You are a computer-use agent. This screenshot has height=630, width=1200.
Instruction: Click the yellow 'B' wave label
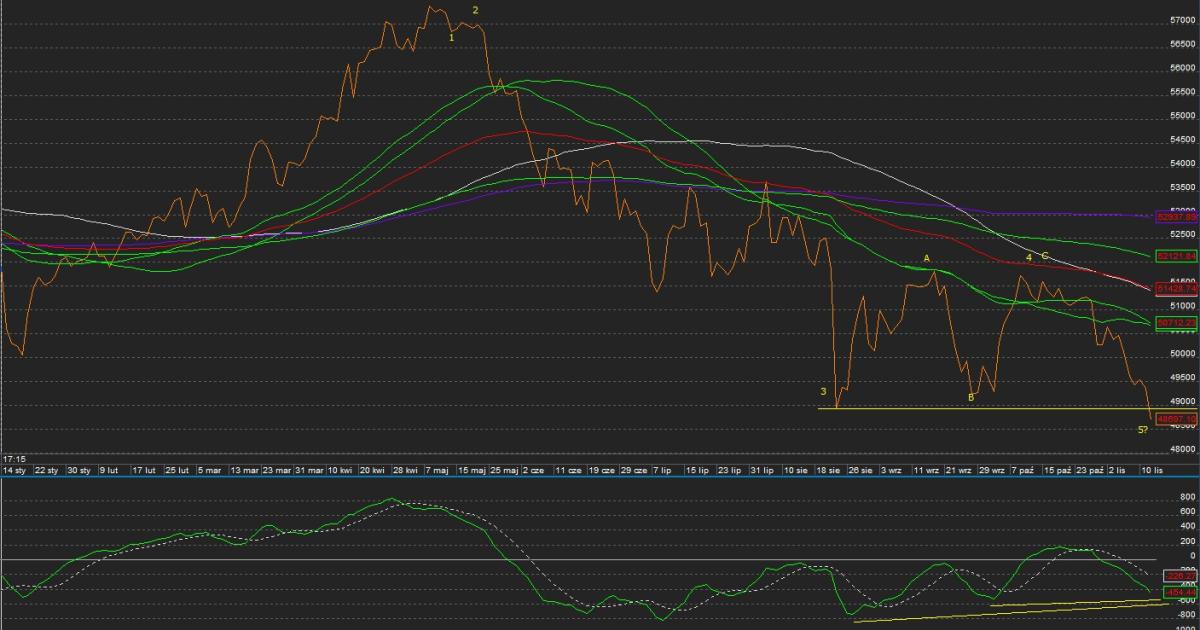pos(970,398)
